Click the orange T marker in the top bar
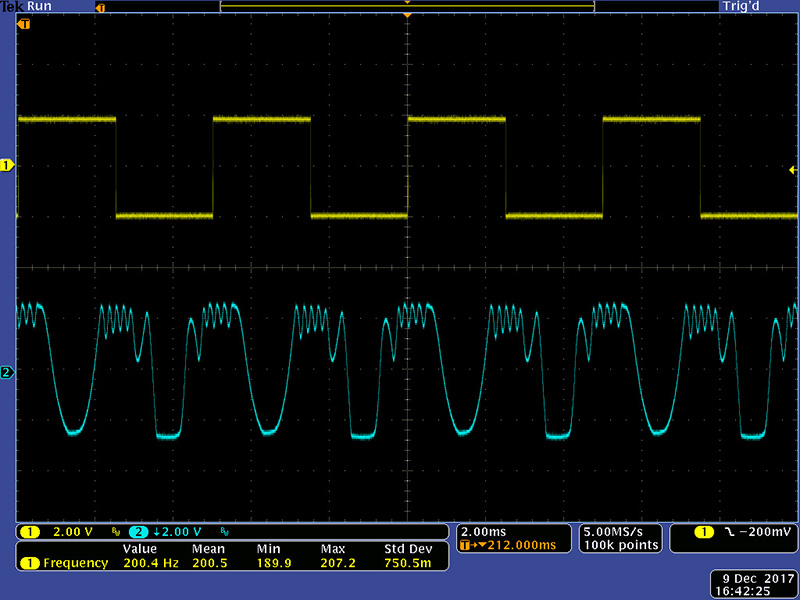The width and height of the screenshot is (800, 600). [x=100, y=7]
